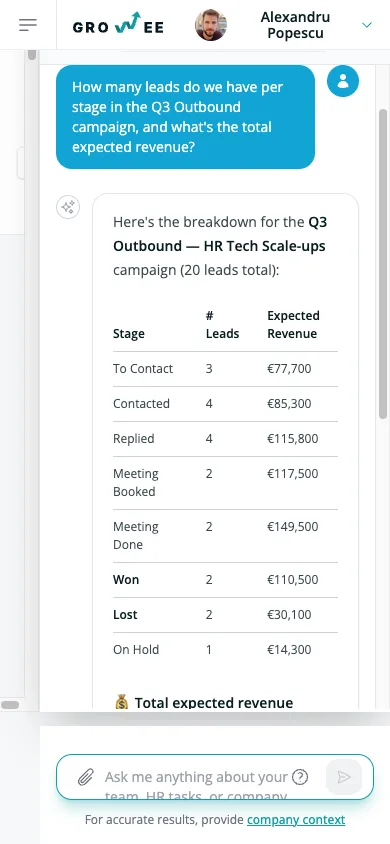Click the blue user question bubble
The width and height of the screenshot is (390, 844).
point(186,117)
